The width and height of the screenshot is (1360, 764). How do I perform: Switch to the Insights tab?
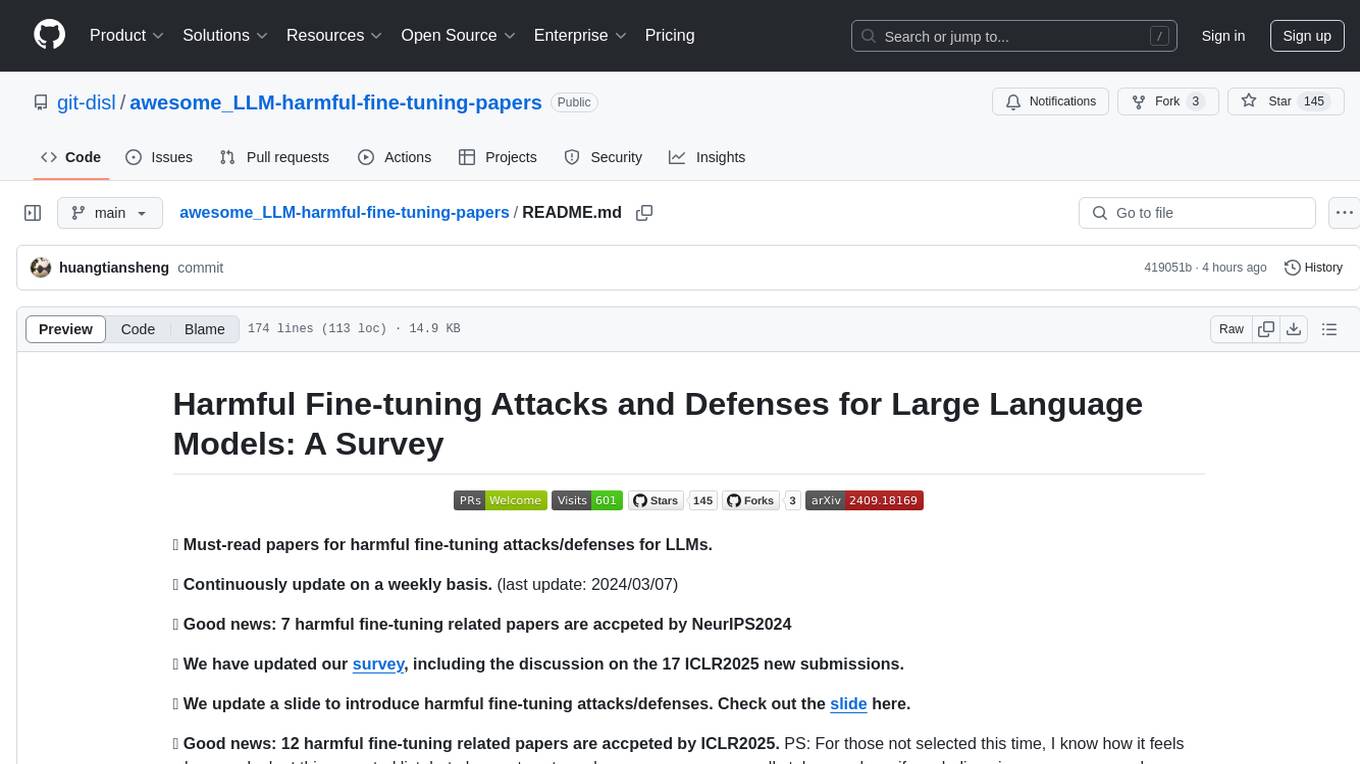click(707, 157)
